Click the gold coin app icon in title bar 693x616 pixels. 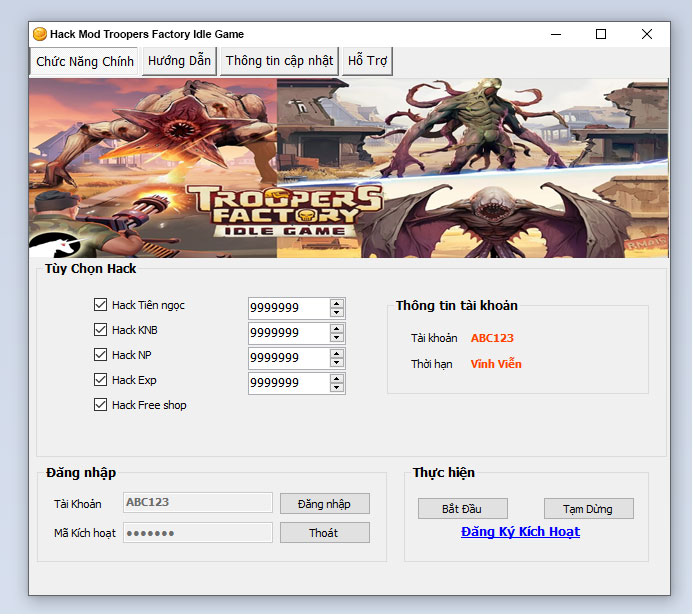40,34
